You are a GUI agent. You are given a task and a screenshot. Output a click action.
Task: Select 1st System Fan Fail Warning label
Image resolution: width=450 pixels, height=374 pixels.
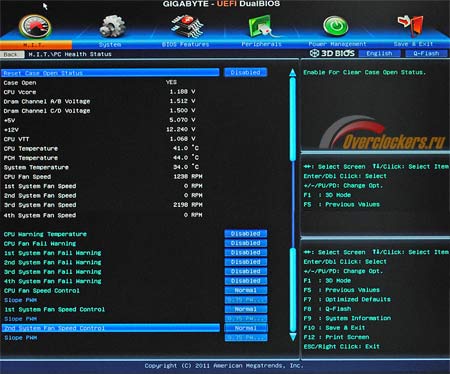[x=52, y=253]
